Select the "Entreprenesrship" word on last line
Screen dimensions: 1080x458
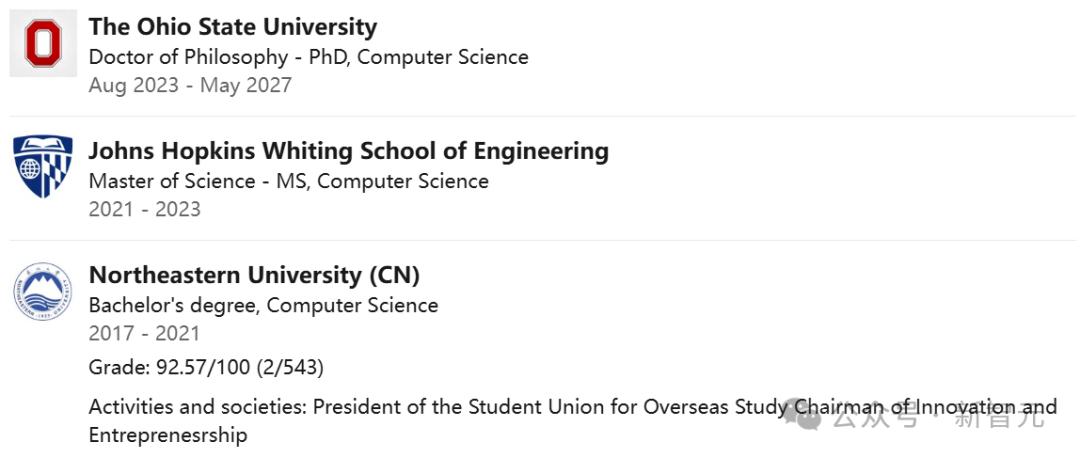click(x=167, y=435)
